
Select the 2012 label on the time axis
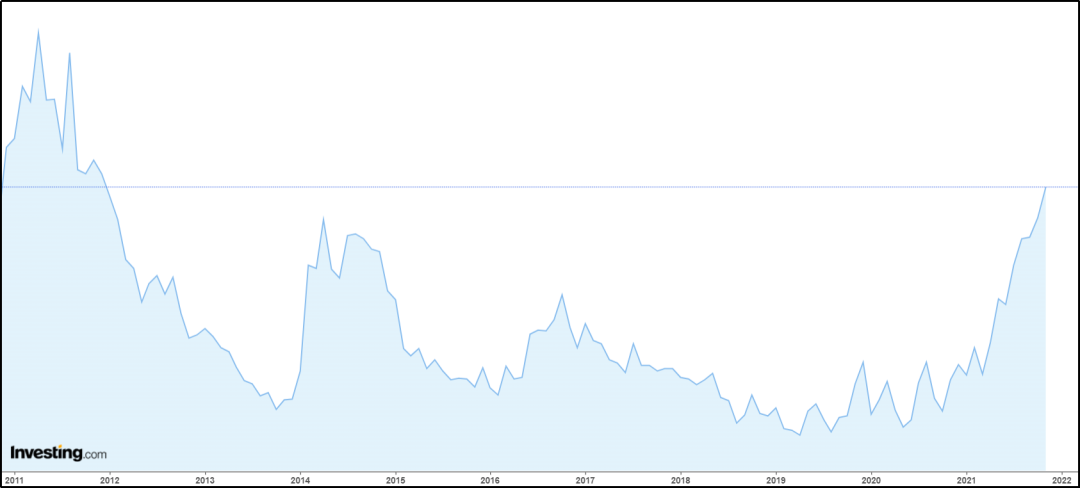[109, 479]
